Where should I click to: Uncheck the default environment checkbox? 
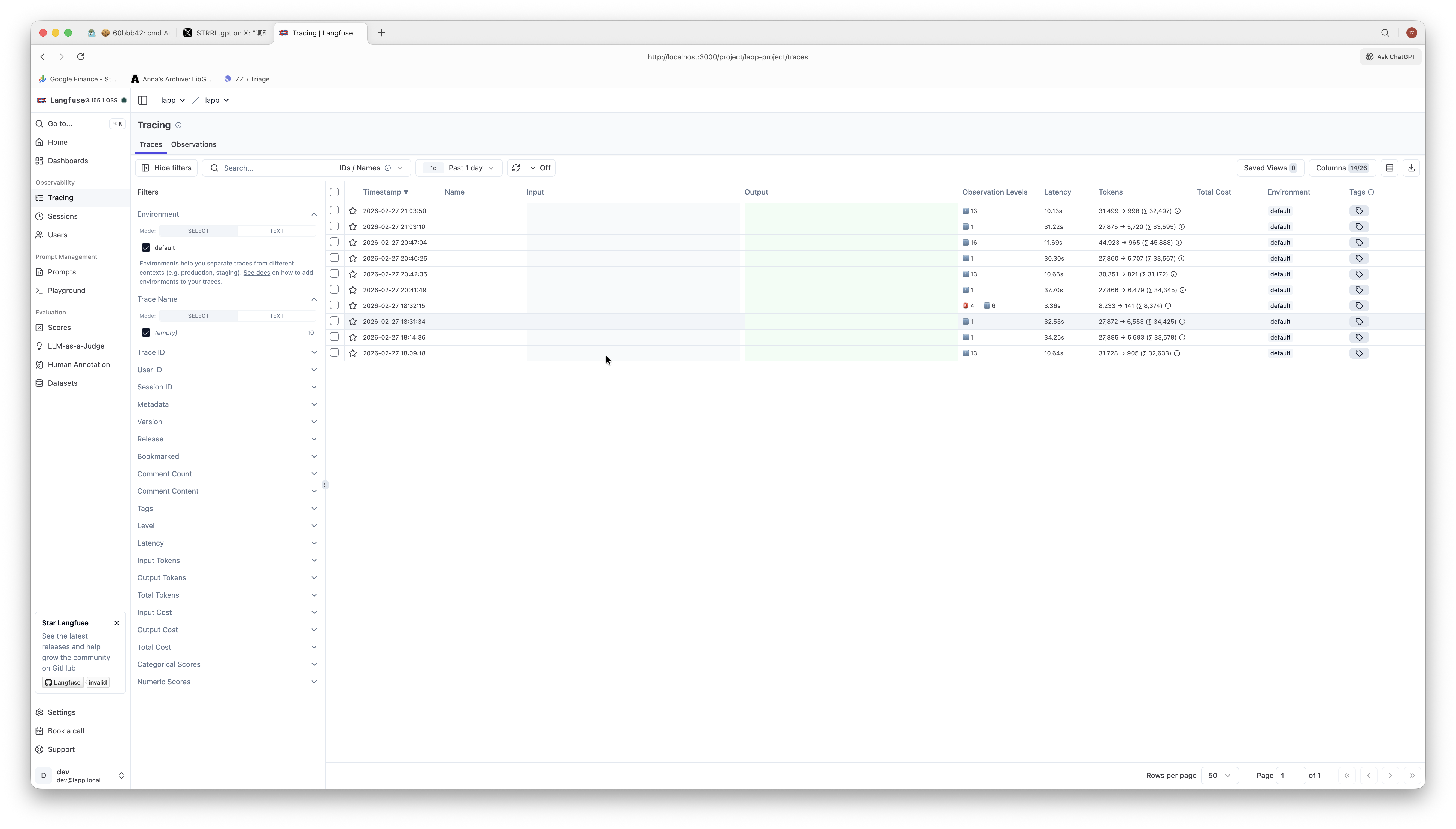146,248
